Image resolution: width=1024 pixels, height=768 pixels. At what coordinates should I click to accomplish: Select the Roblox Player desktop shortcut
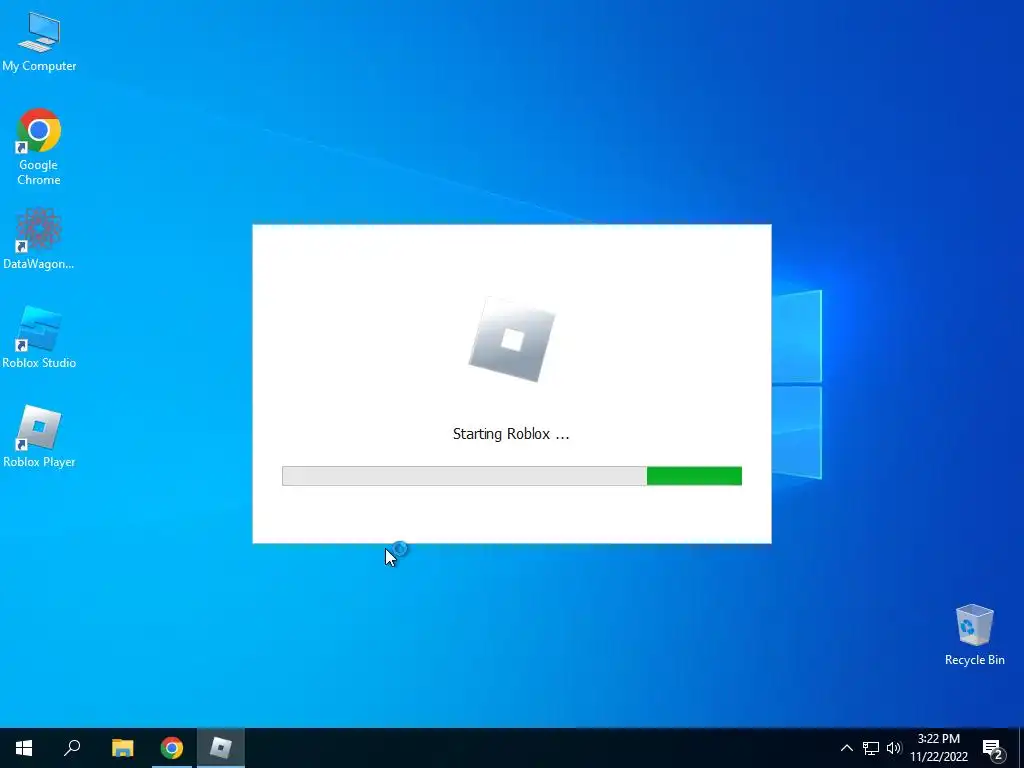[x=39, y=436]
